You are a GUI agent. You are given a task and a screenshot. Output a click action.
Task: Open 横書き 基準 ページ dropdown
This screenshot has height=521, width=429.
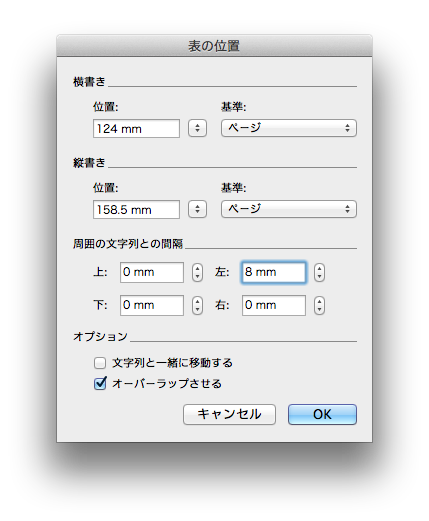tap(289, 128)
